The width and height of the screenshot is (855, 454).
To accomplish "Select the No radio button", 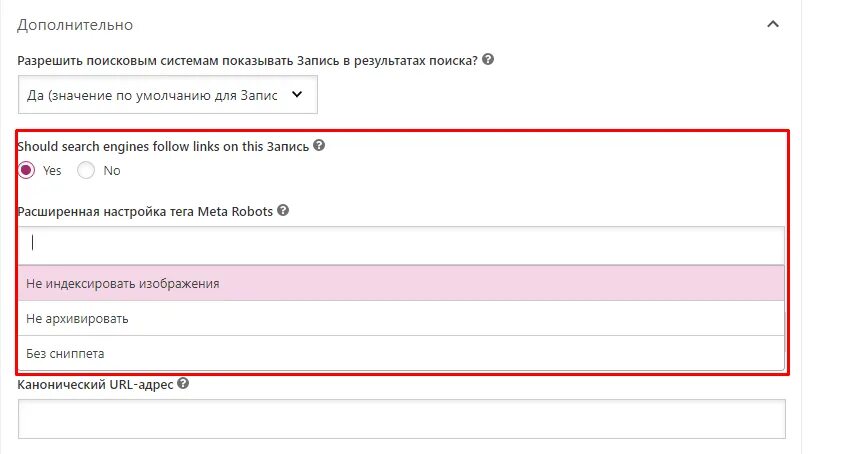I will point(86,170).
